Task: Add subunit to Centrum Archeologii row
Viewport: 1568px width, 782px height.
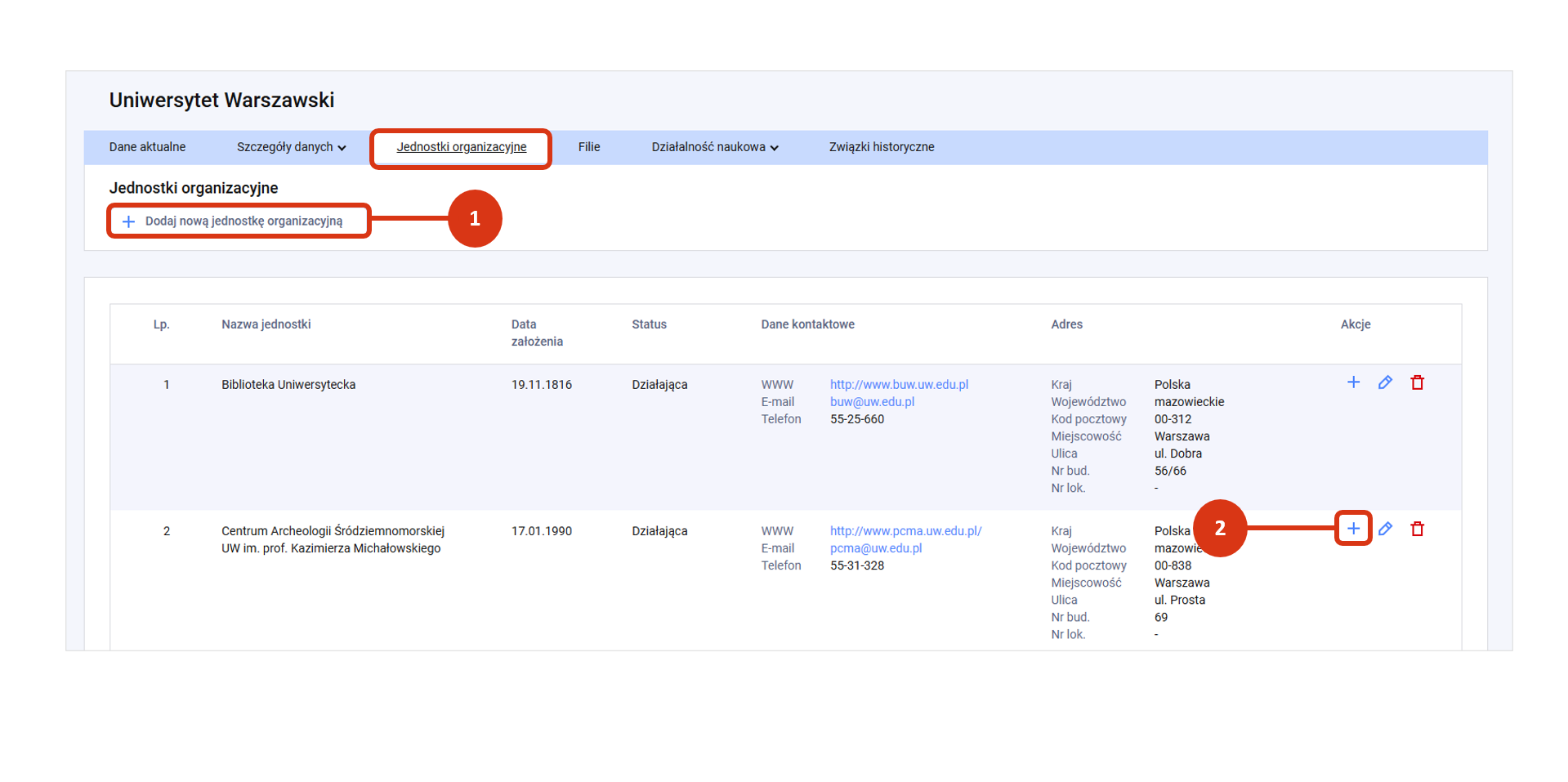Action: [1353, 529]
